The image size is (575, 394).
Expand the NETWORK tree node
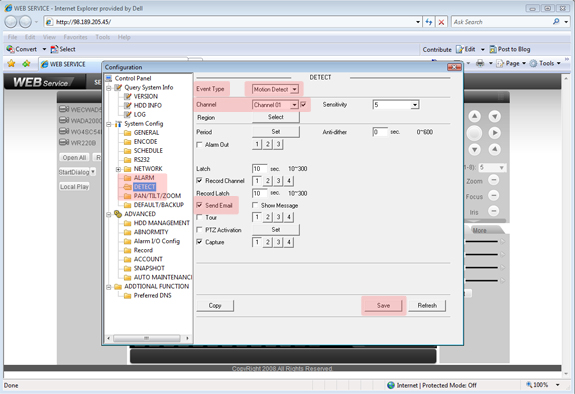[118, 169]
